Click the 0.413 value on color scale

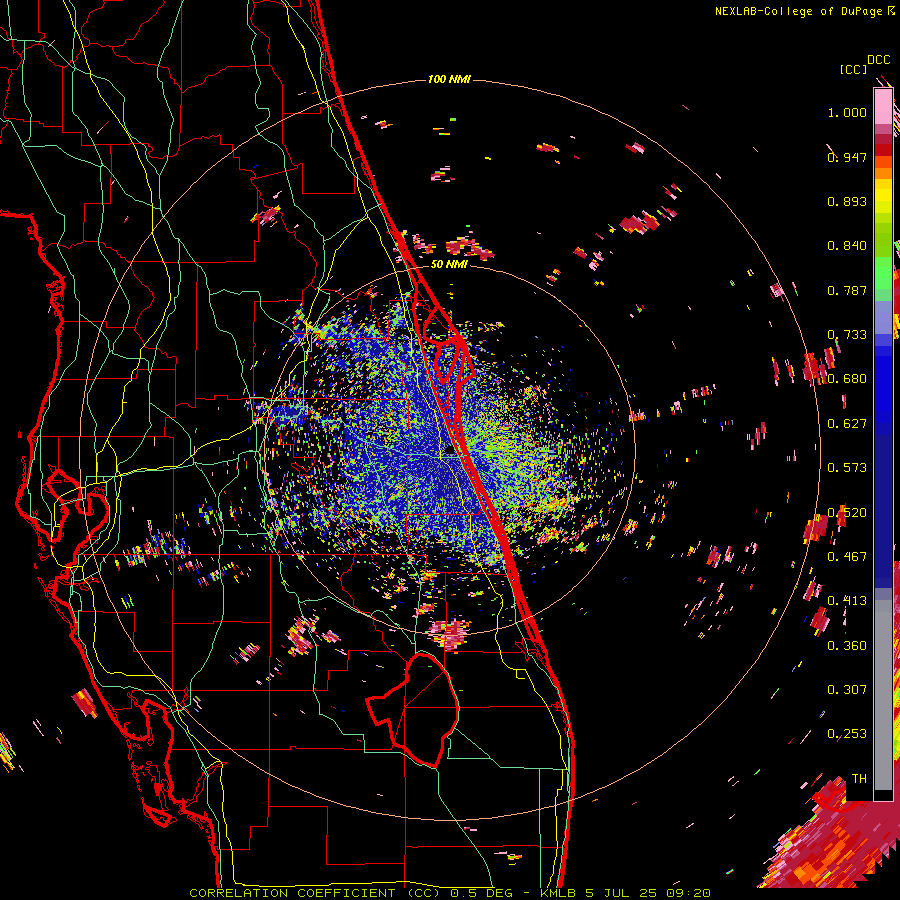click(x=847, y=601)
